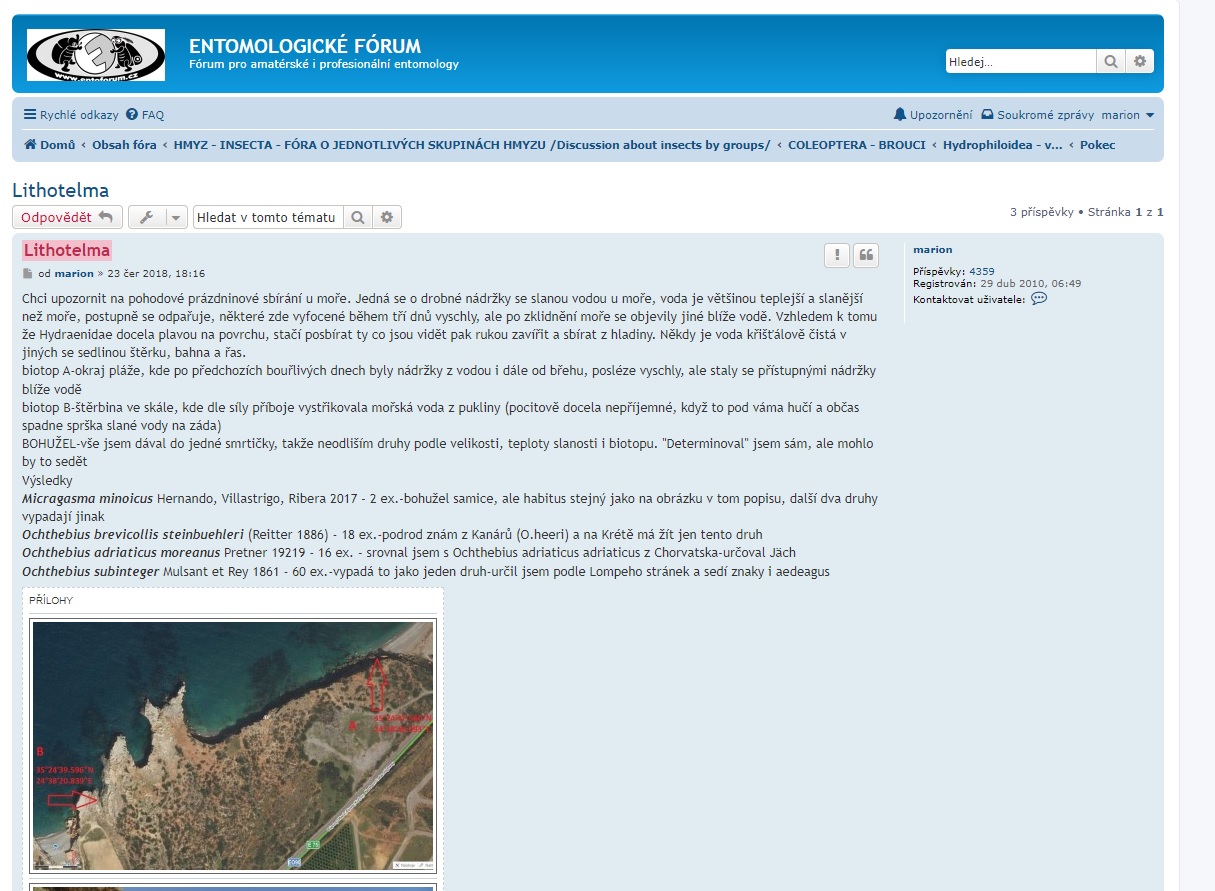Go to COLEOPTERA - BROUCI breadcrumb

[x=856, y=145]
